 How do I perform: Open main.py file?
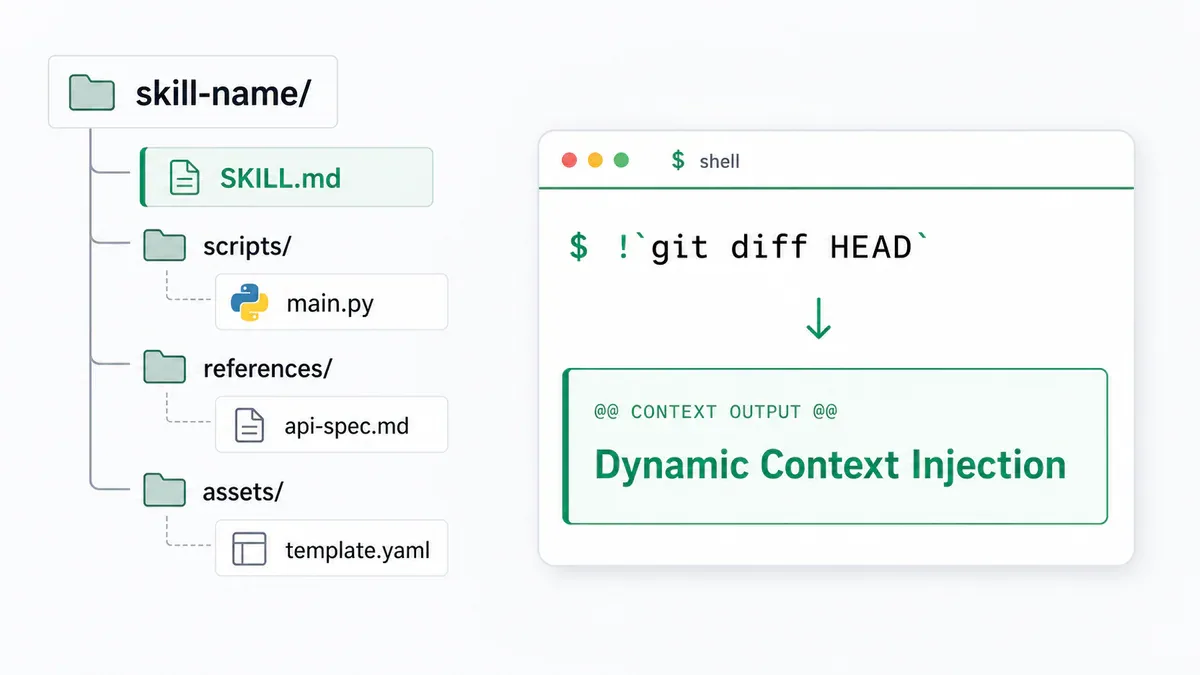pos(331,302)
